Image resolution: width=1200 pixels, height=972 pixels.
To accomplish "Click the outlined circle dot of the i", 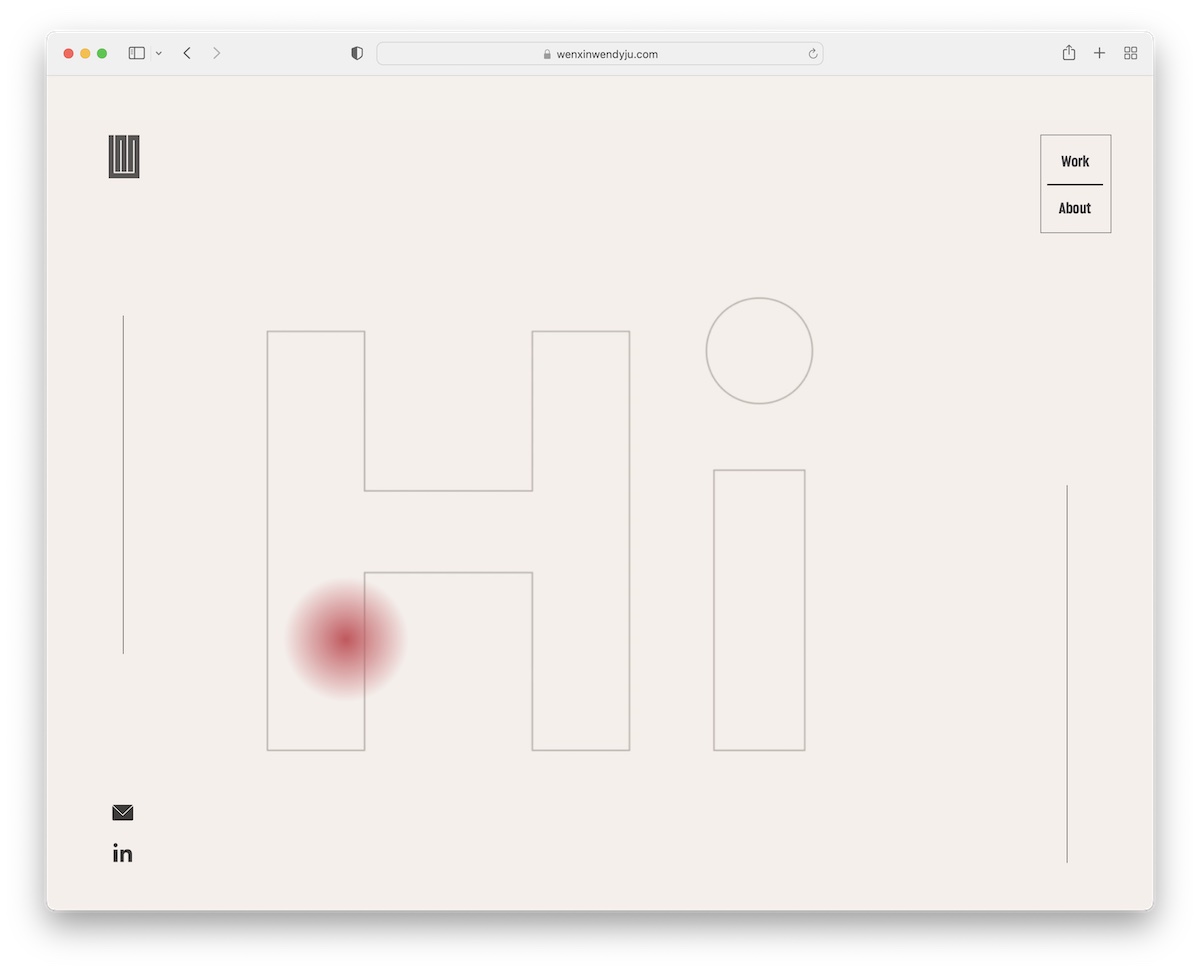I will point(759,351).
